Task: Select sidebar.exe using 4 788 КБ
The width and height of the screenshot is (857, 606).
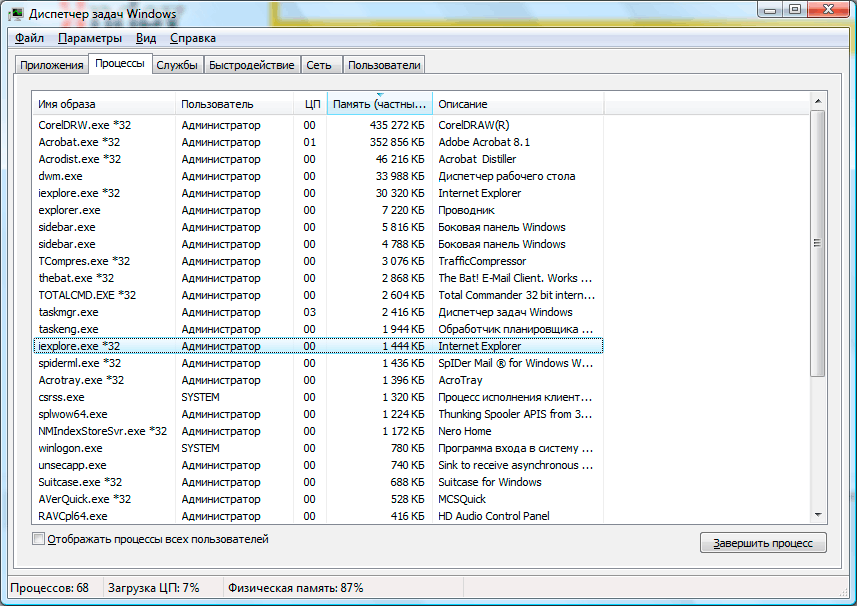Action: coord(318,244)
